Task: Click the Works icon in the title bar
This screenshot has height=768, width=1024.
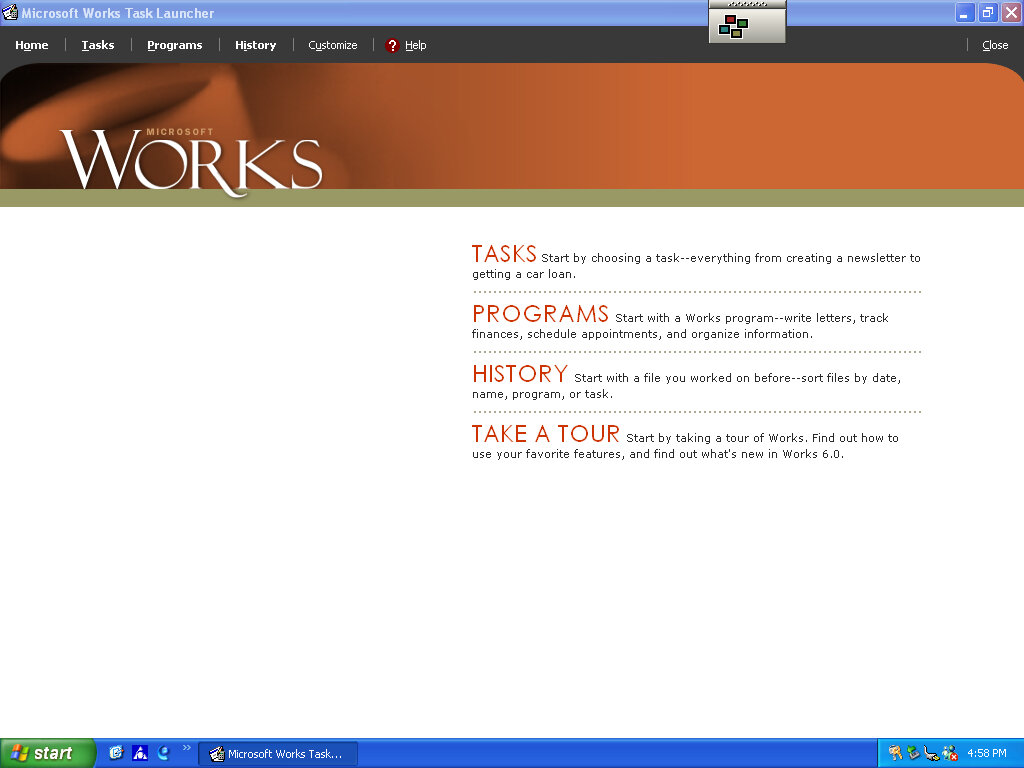Action: click(x=10, y=13)
